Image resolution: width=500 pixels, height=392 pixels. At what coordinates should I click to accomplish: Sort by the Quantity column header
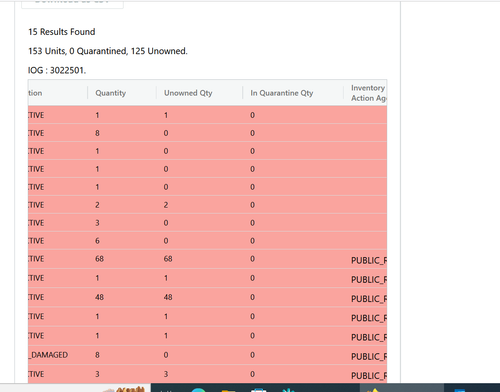tap(111, 93)
